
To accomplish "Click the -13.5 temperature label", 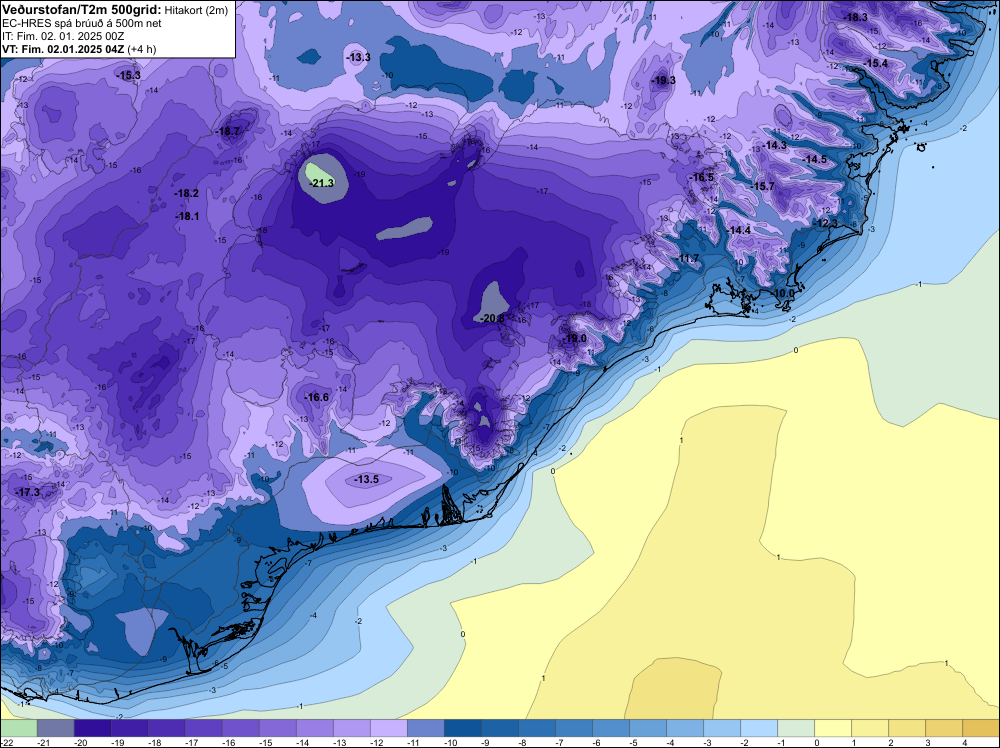I will (x=367, y=479).
